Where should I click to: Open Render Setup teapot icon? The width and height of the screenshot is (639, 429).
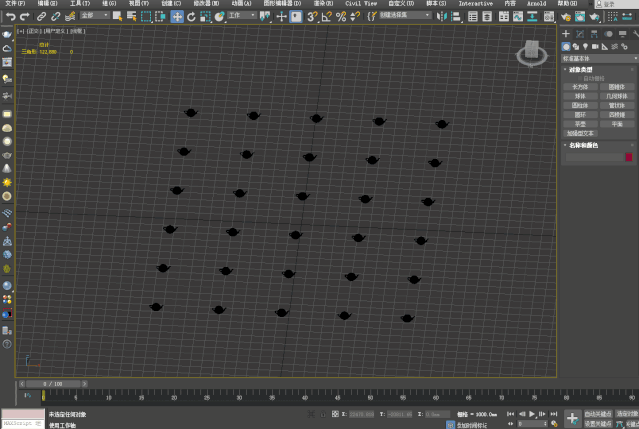(x=566, y=16)
